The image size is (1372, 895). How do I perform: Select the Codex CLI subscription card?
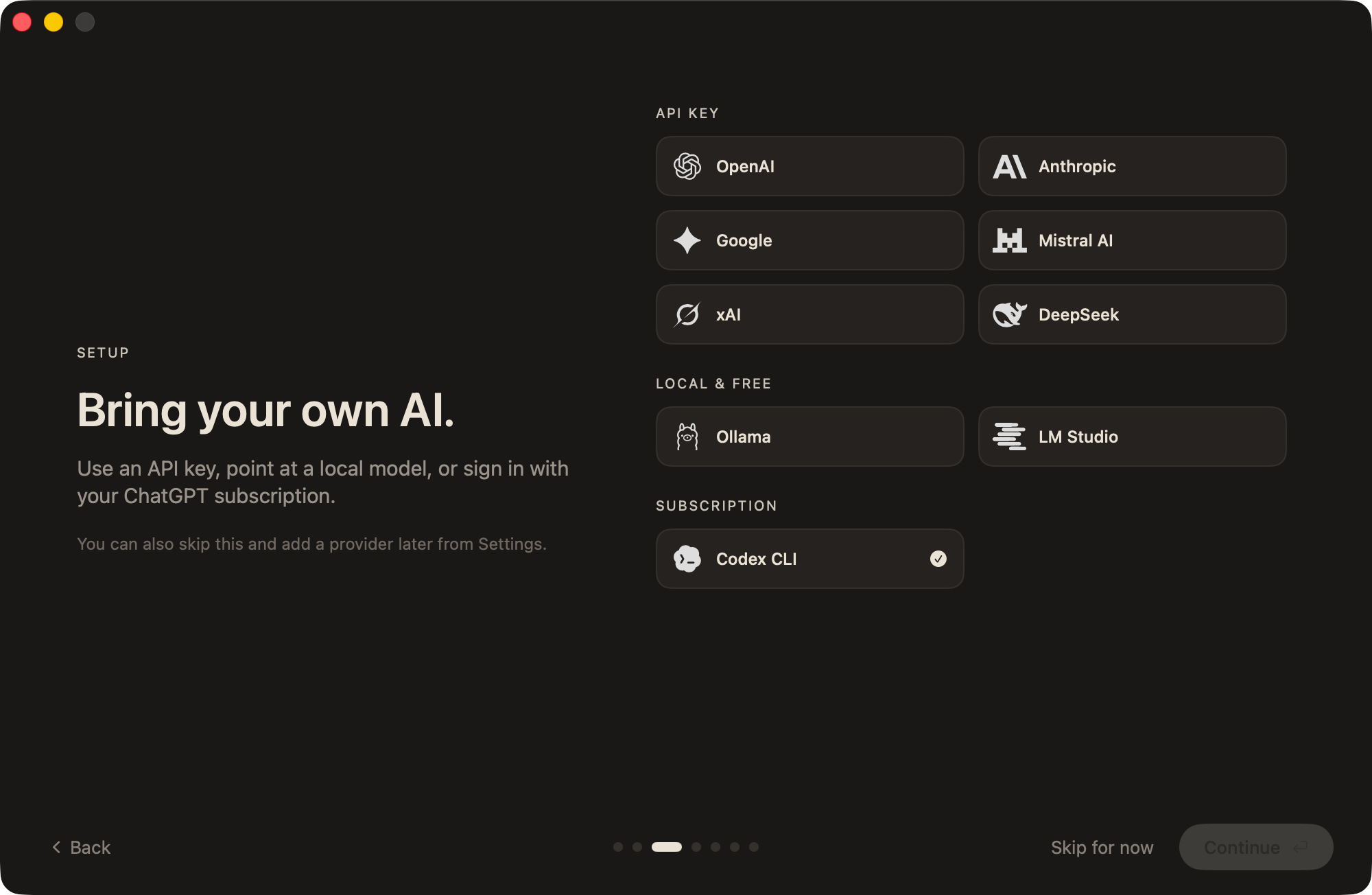tap(809, 559)
